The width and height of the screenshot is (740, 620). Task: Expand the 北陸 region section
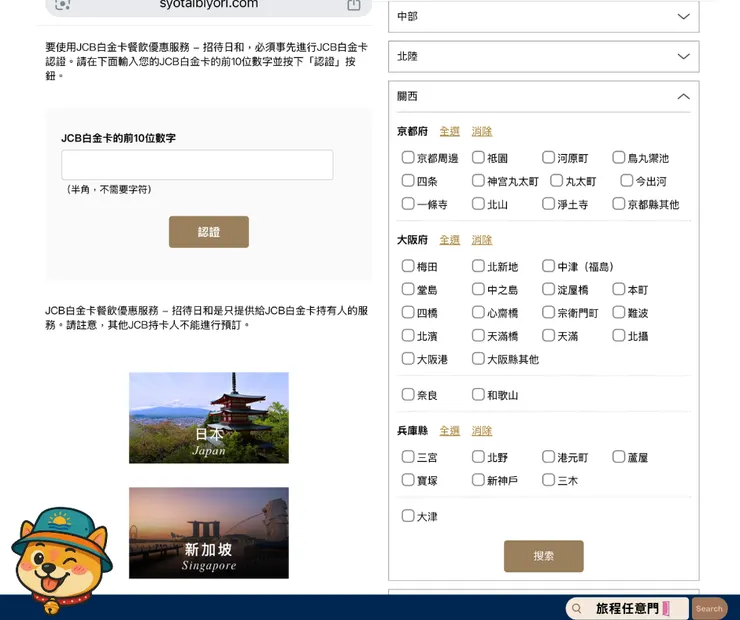[x=544, y=57]
